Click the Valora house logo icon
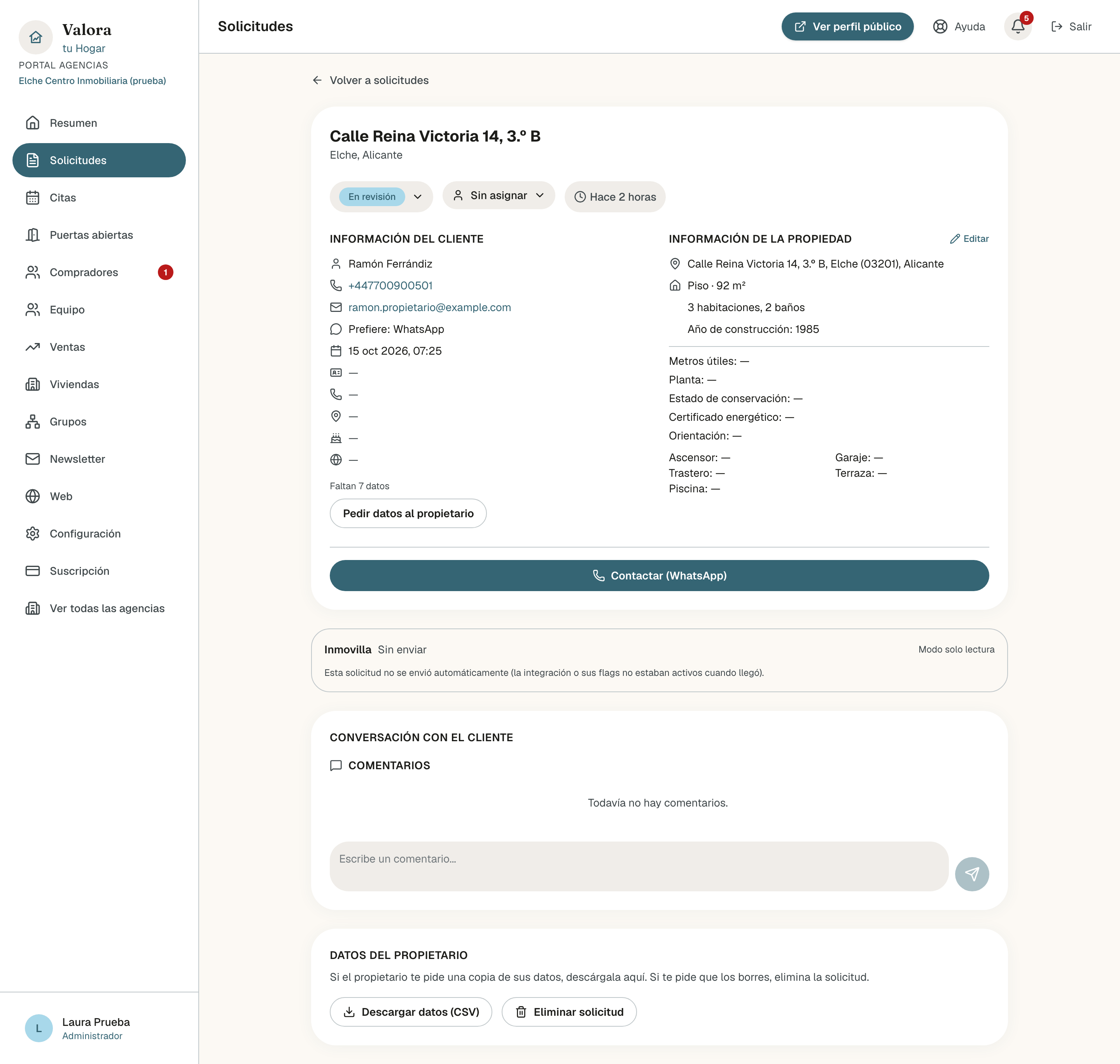The height and width of the screenshot is (1064, 1120). 36,37
